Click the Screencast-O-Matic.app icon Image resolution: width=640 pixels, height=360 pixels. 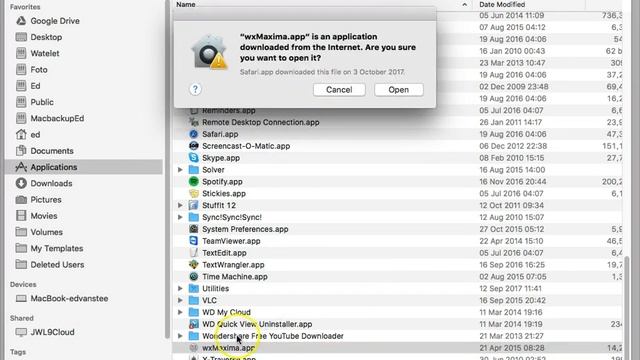[193, 146]
